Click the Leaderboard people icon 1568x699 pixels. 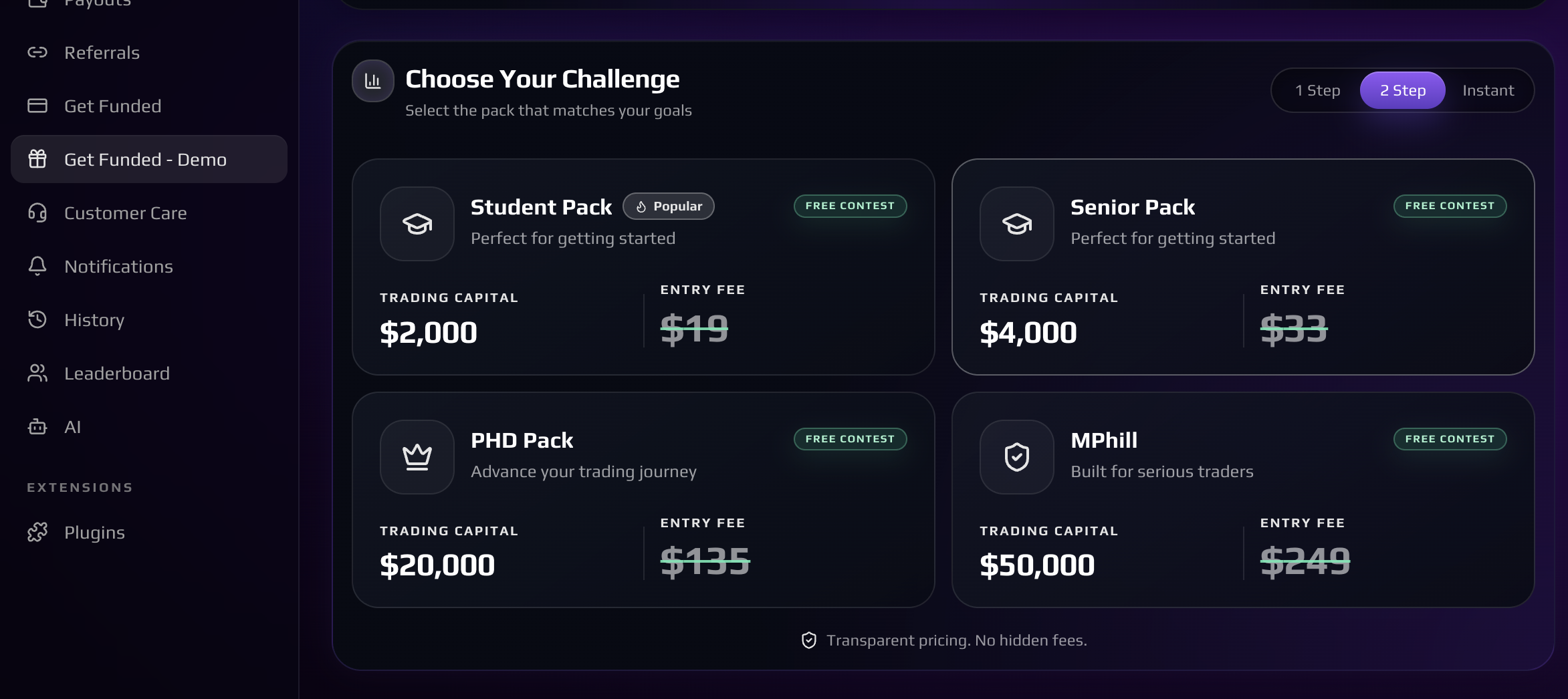click(37, 373)
